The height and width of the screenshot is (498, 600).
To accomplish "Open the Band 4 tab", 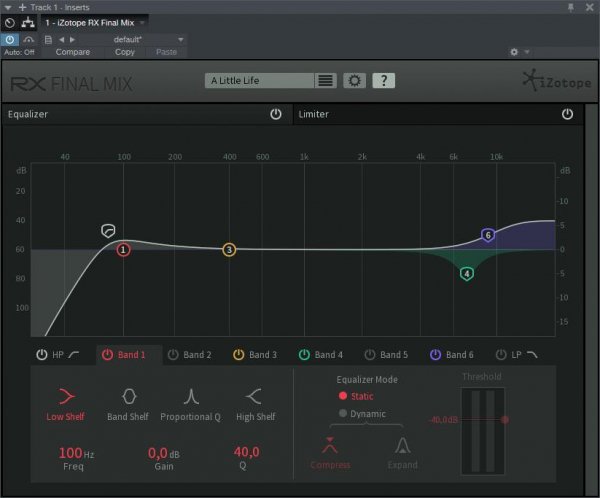I will [x=328, y=355].
